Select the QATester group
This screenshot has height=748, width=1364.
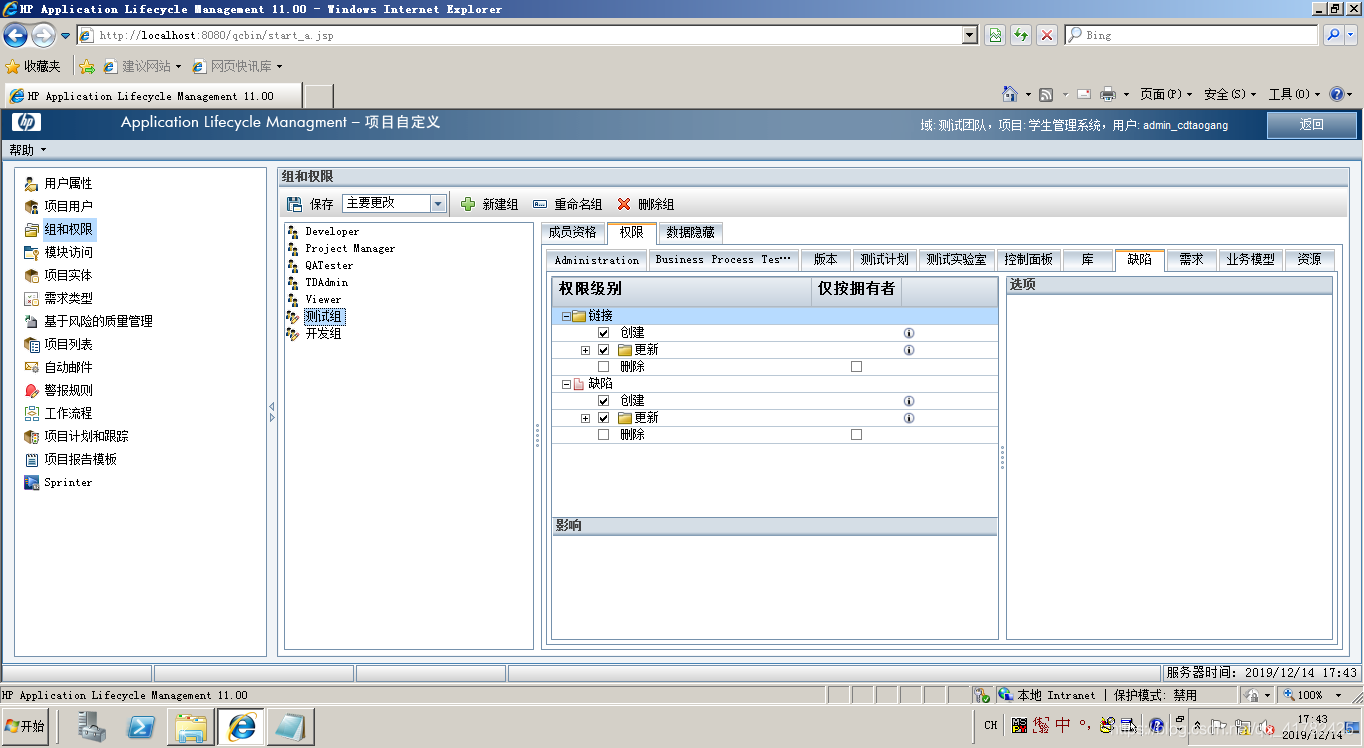coord(329,265)
